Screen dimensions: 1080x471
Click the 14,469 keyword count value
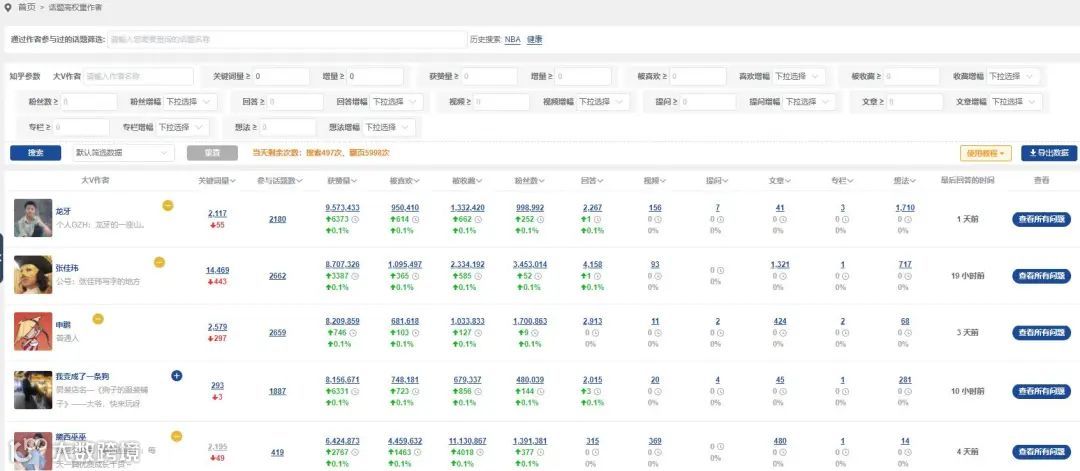[218, 271]
